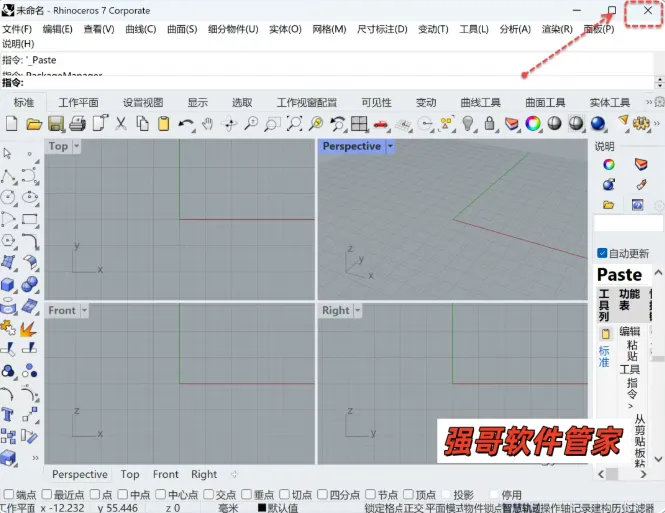Expand more toolbar tabs with » chevron
Screen dimensions: 665x513
649,102
